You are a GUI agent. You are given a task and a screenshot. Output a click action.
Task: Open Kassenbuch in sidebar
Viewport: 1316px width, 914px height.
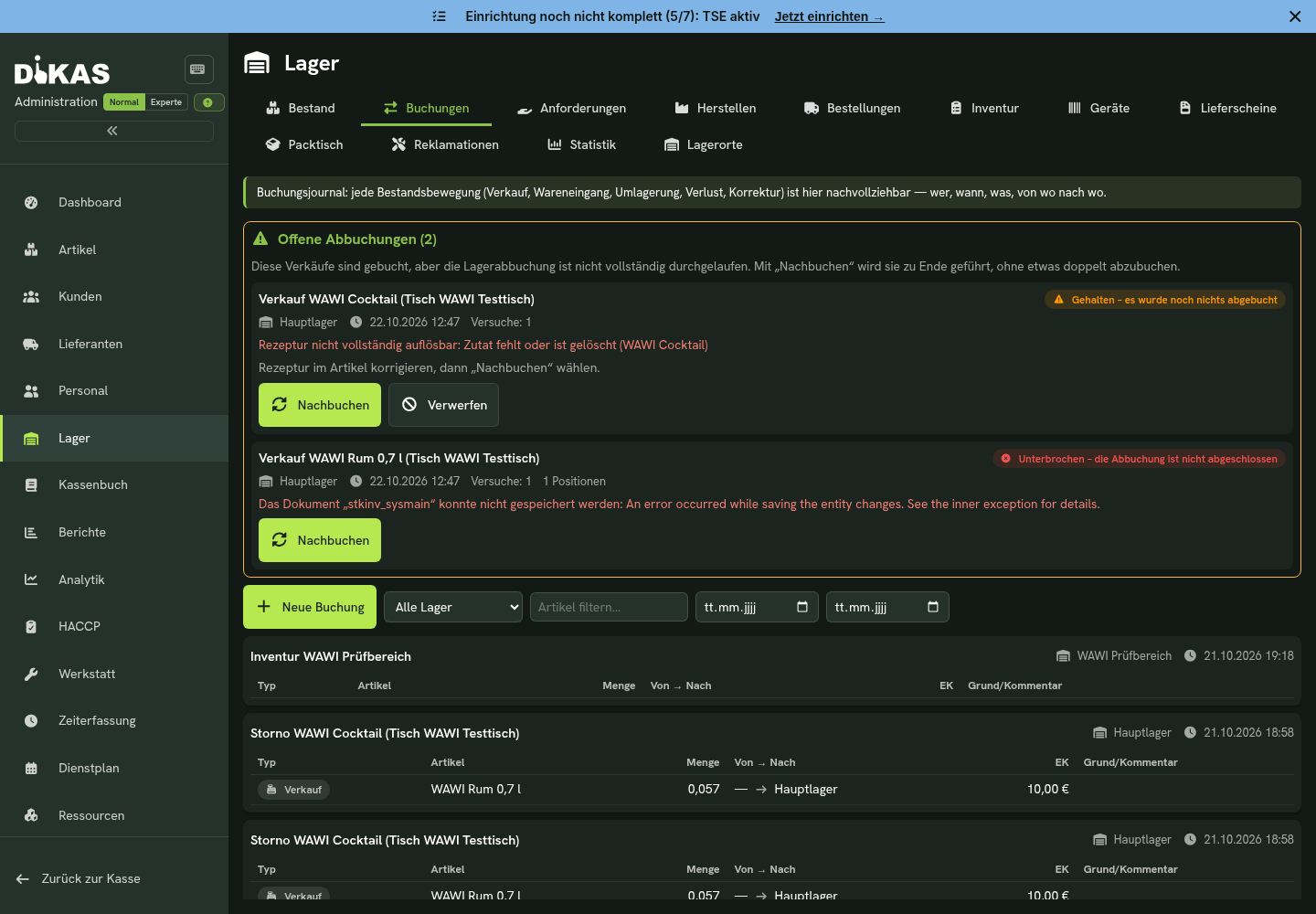click(x=114, y=485)
